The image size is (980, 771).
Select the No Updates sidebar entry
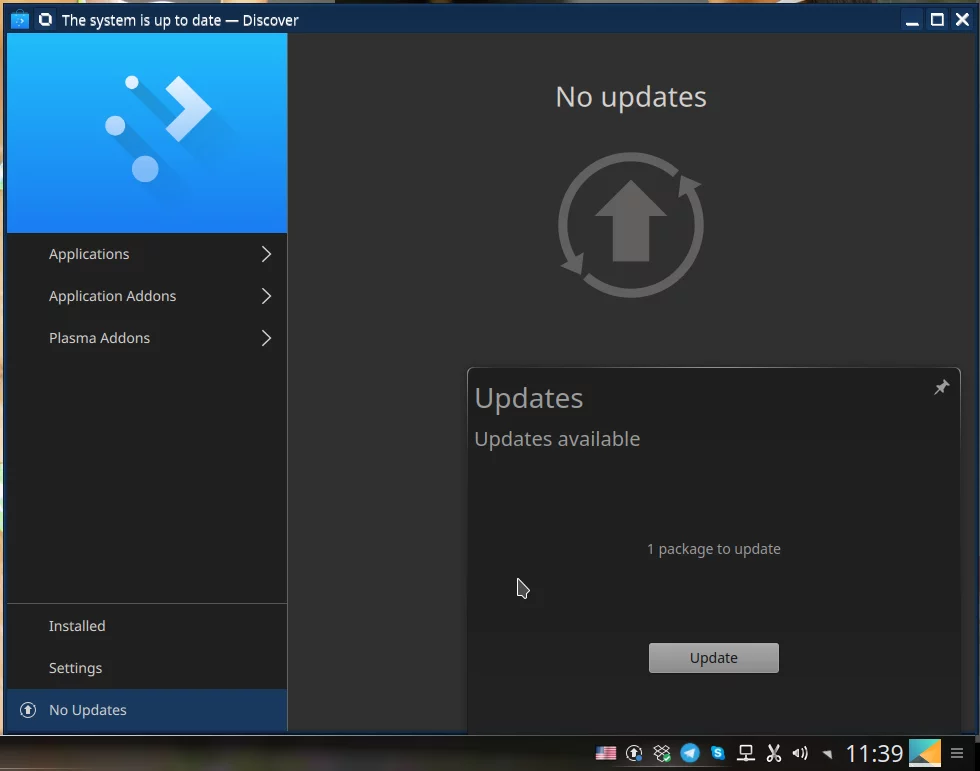[146, 710]
